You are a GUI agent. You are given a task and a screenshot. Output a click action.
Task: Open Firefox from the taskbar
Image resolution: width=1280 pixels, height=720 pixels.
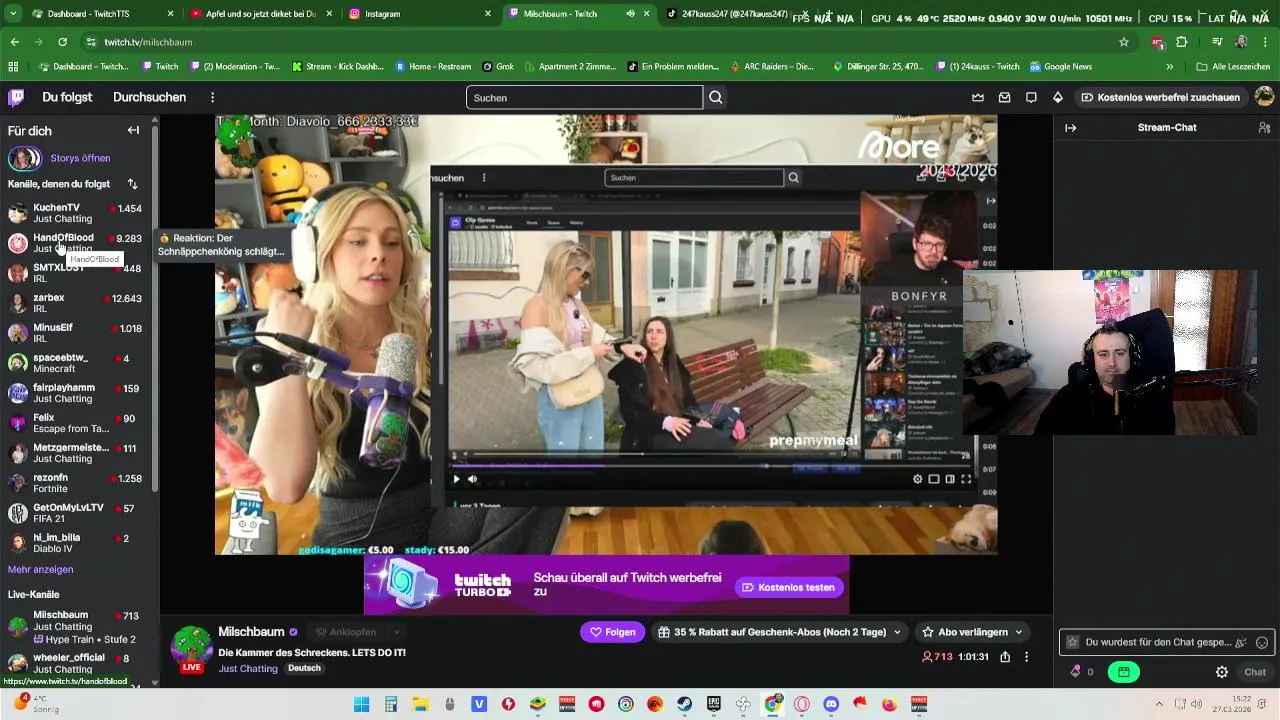point(890,704)
